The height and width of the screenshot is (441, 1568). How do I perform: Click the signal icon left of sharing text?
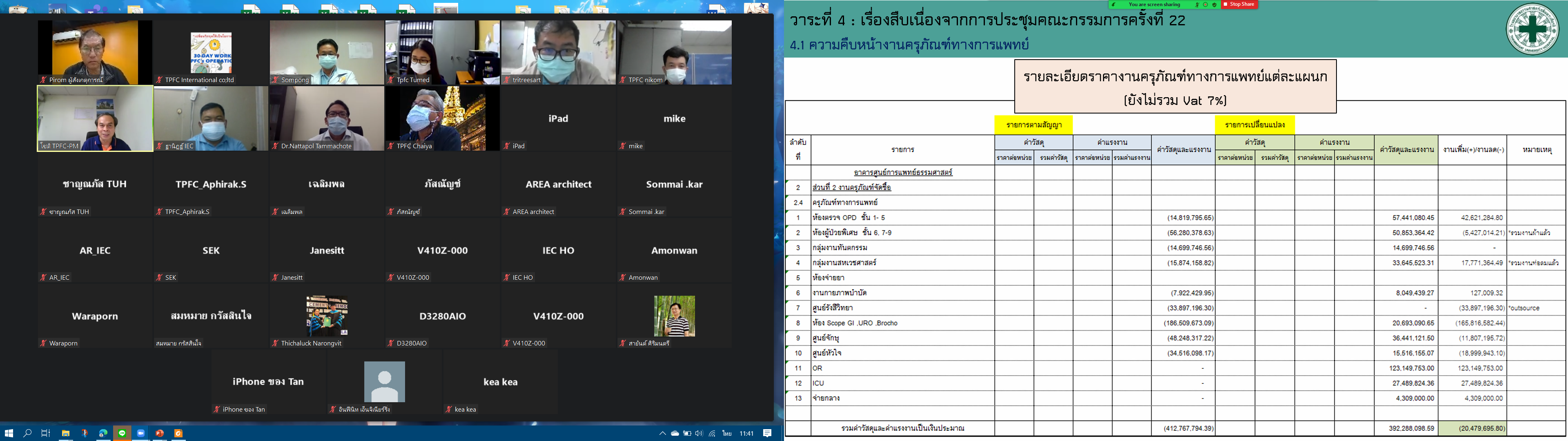tap(1114, 4)
